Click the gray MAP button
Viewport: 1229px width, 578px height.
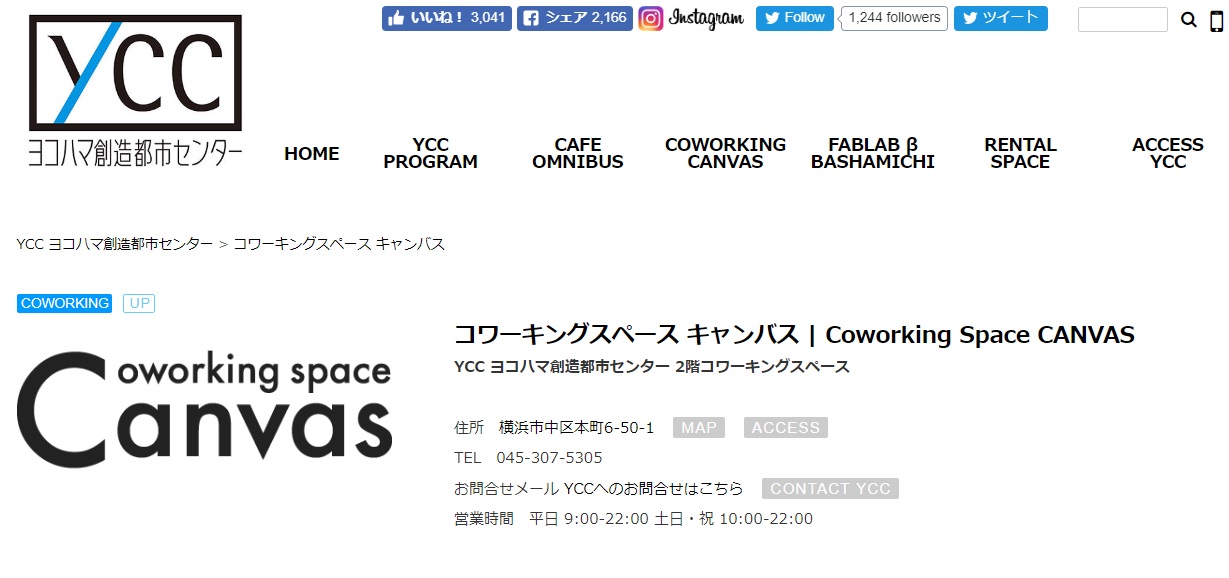(698, 428)
